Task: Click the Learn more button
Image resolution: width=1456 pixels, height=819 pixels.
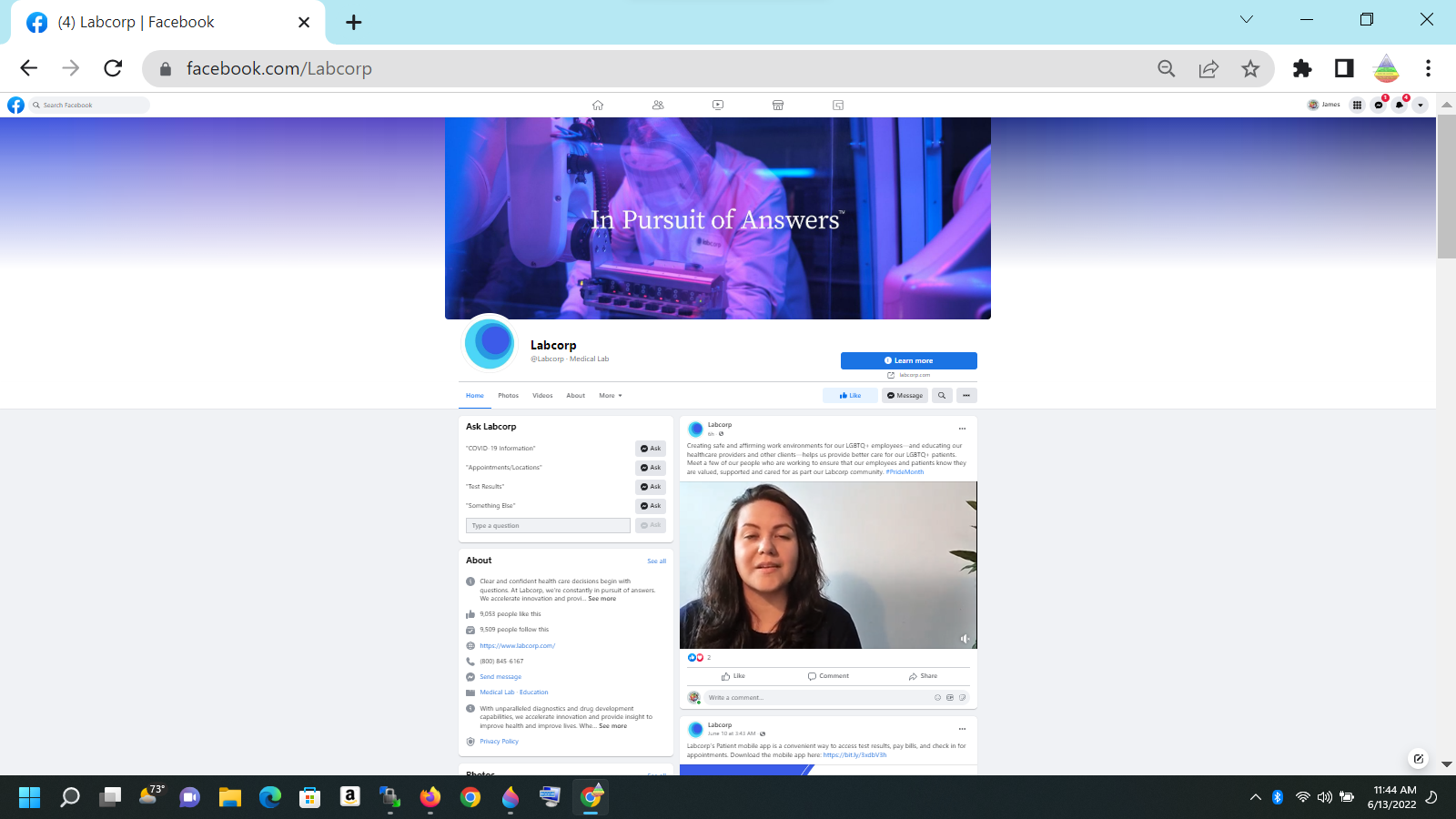Action: 909,360
